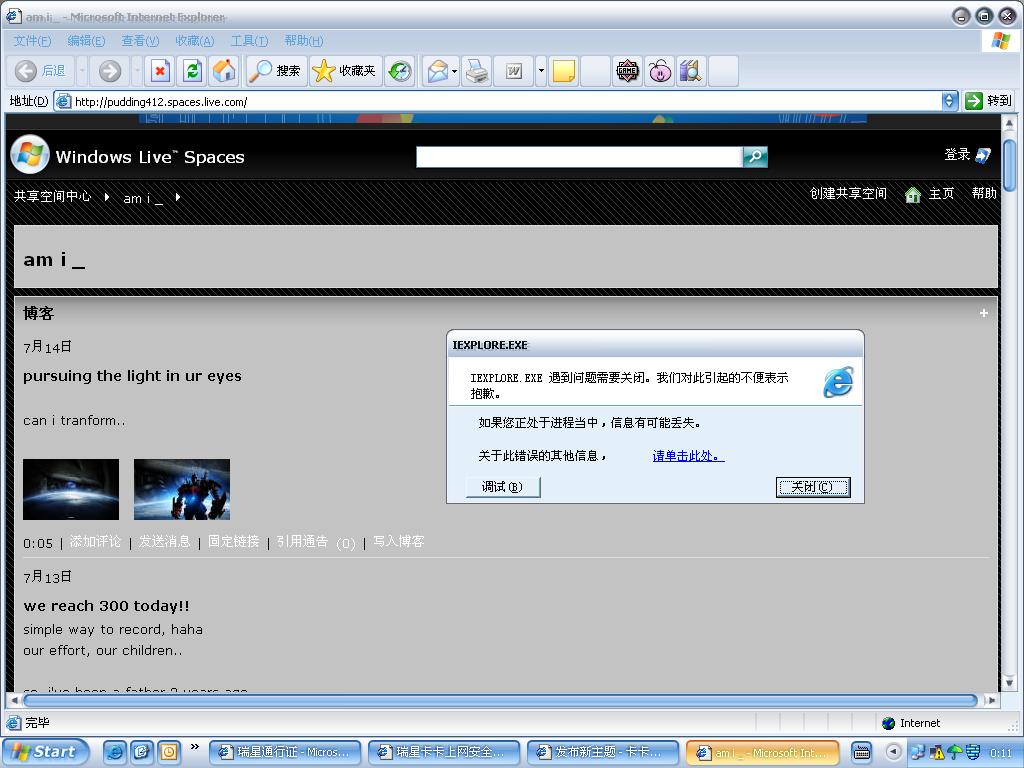The width and height of the screenshot is (1024, 768).
Task: Click the scroll down arrow of vertical scrollbar
Action: click(1009, 683)
